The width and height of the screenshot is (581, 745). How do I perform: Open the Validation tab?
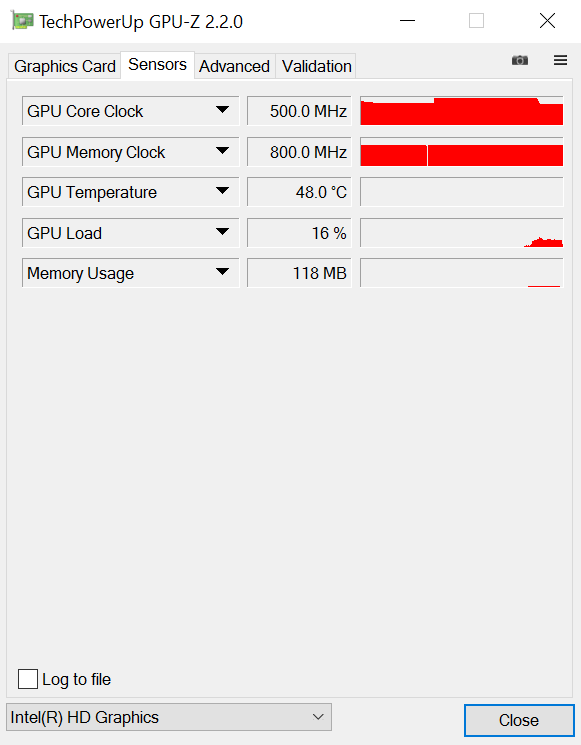316,66
